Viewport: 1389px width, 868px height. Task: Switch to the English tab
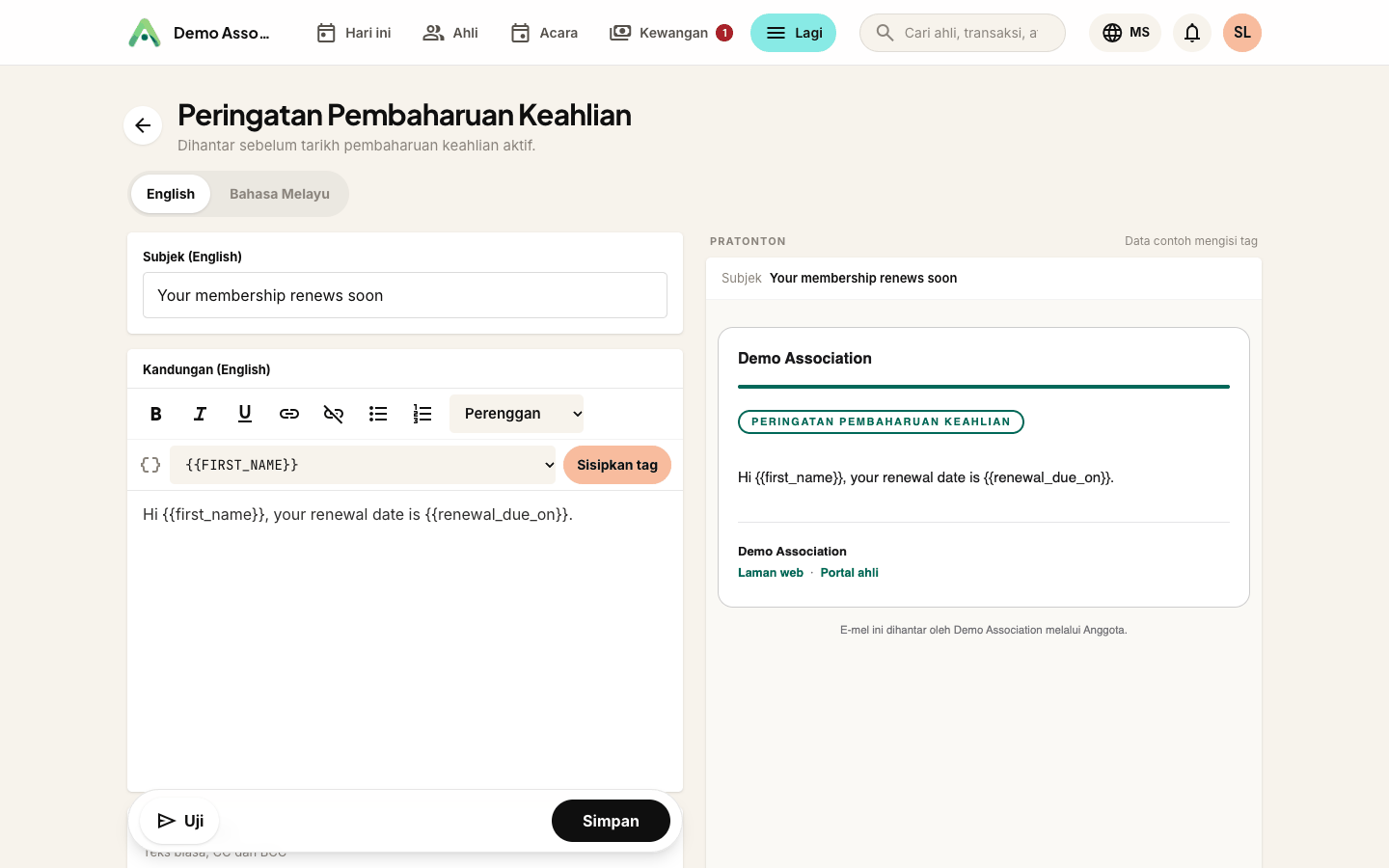point(171,194)
